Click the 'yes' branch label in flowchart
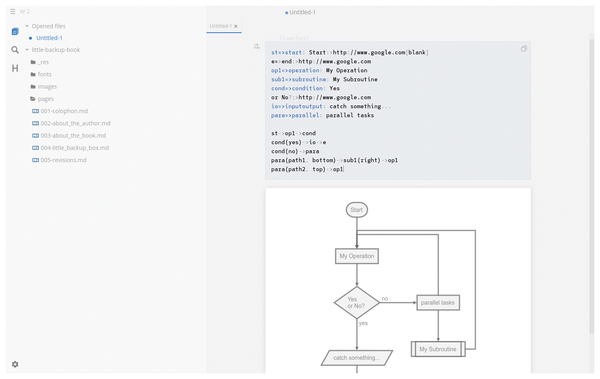Image resolution: width=600 pixels, height=379 pixels. click(x=363, y=323)
